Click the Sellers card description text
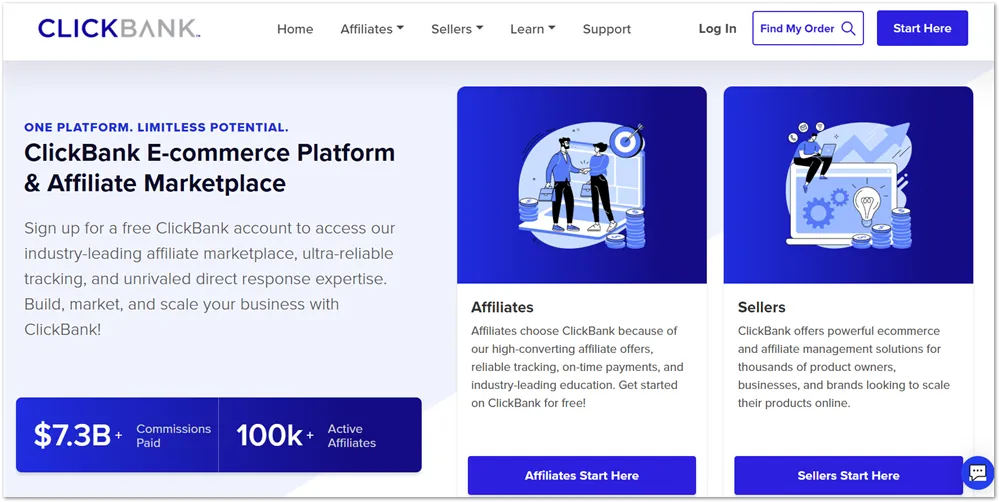999x502 pixels. (844, 367)
